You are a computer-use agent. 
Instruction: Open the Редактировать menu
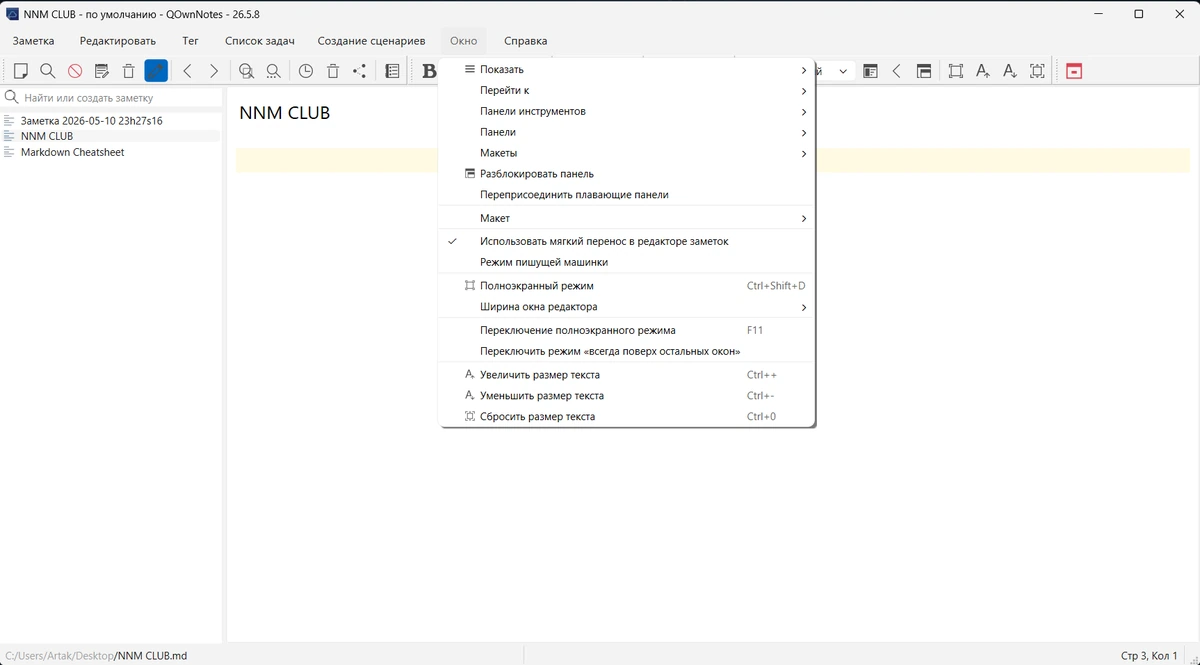[118, 41]
